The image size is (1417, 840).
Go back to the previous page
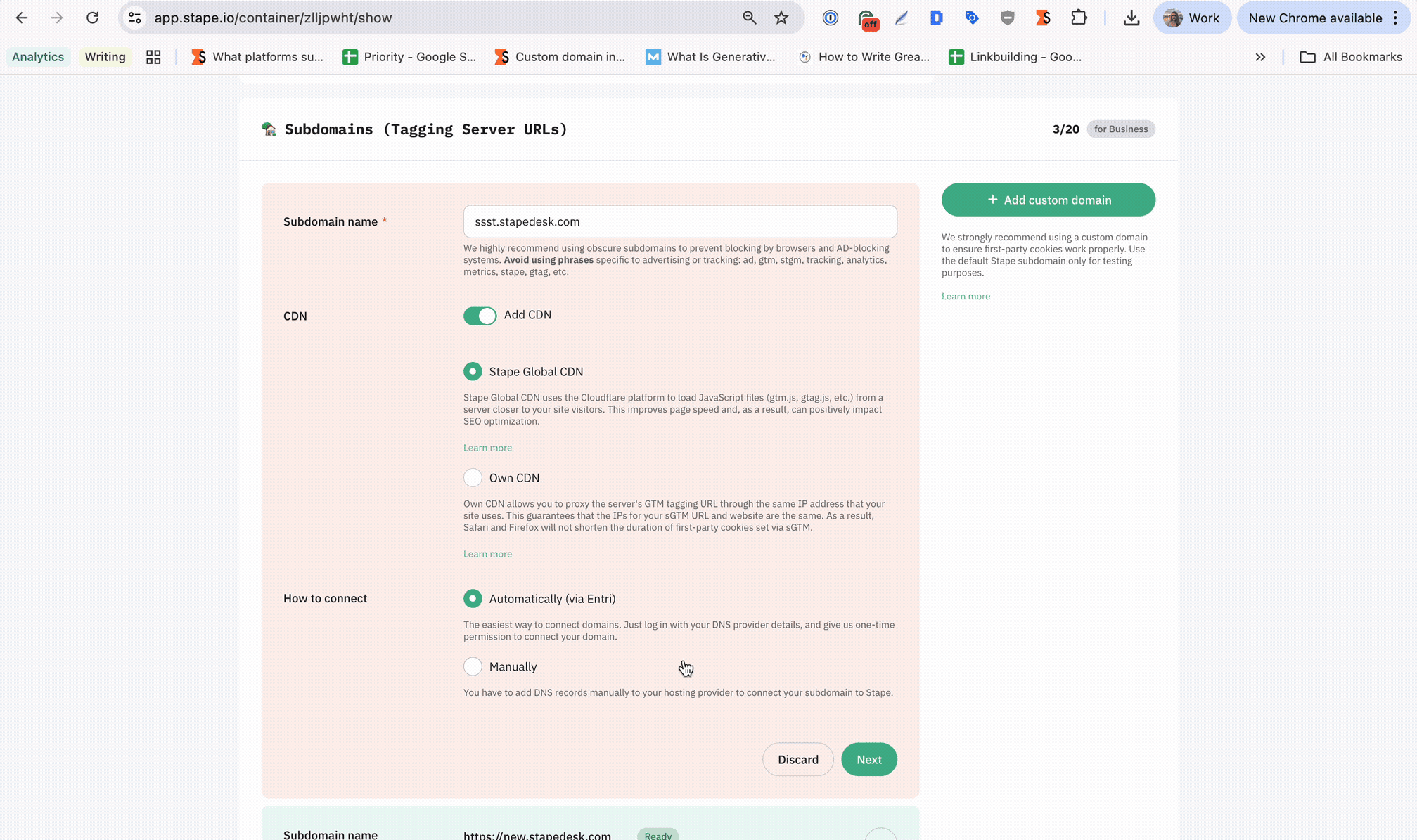[x=22, y=18]
